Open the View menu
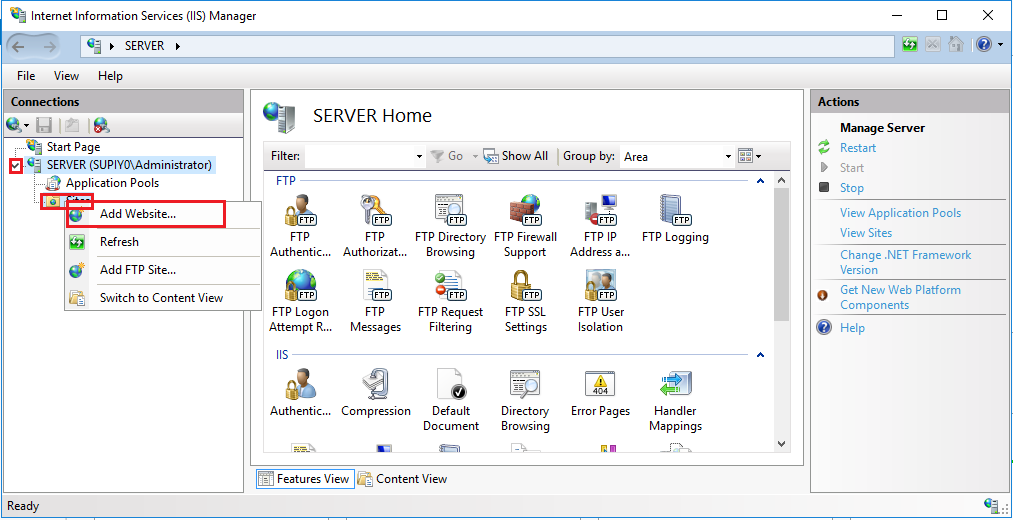Image resolution: width=1013 pixels, height=520 pixels. tap(66, 76)
